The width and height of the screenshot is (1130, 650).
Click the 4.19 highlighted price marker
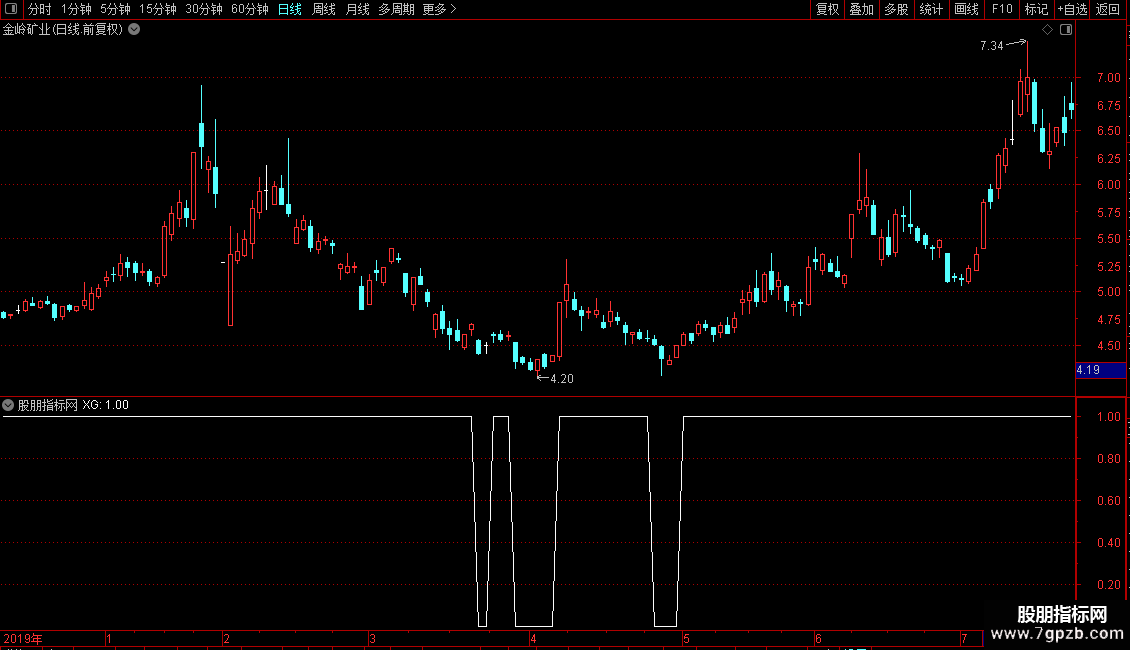(x=1100, y=370)
